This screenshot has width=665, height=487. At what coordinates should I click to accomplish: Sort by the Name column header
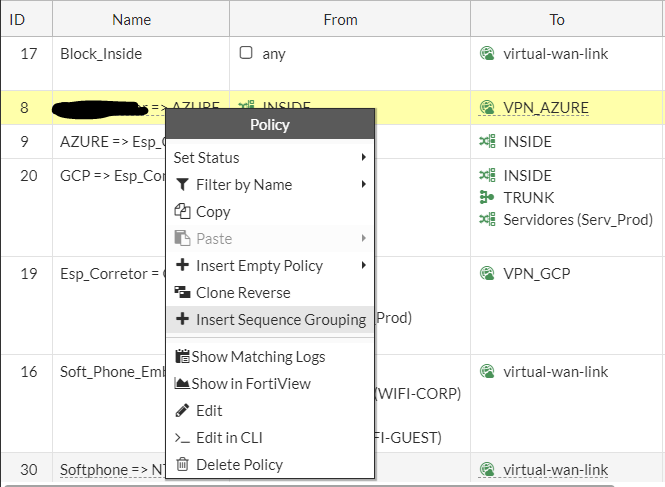(131, 19)
